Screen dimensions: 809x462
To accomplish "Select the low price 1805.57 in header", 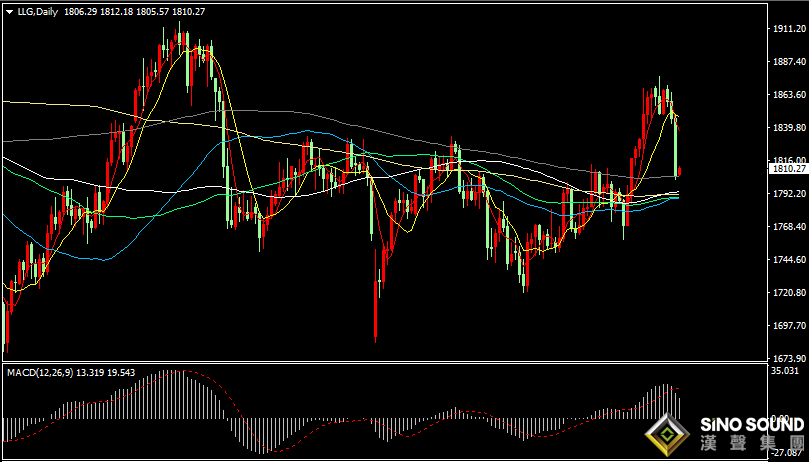I will 152,11.
